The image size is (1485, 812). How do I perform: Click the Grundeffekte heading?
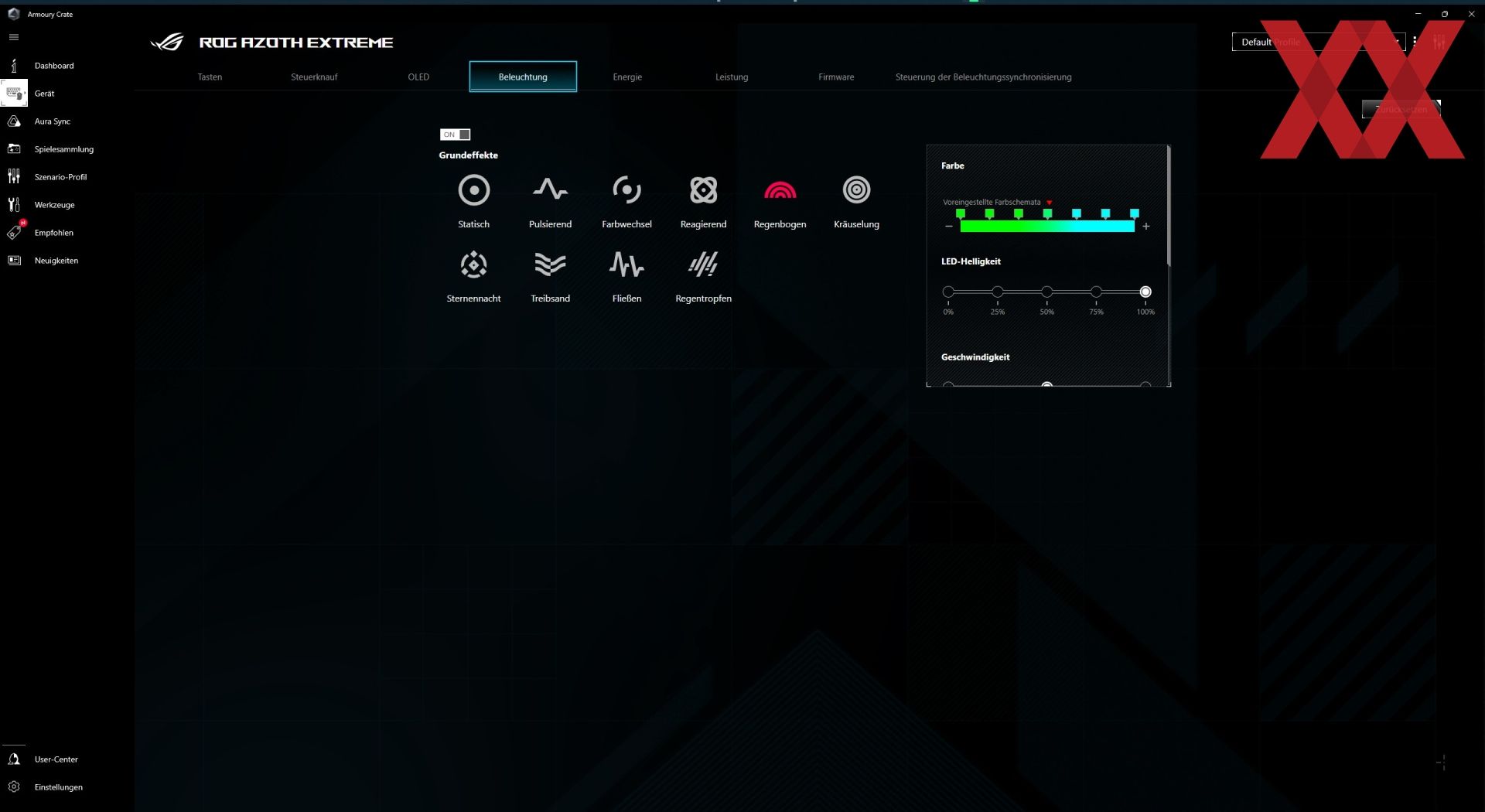click(468, 155)
